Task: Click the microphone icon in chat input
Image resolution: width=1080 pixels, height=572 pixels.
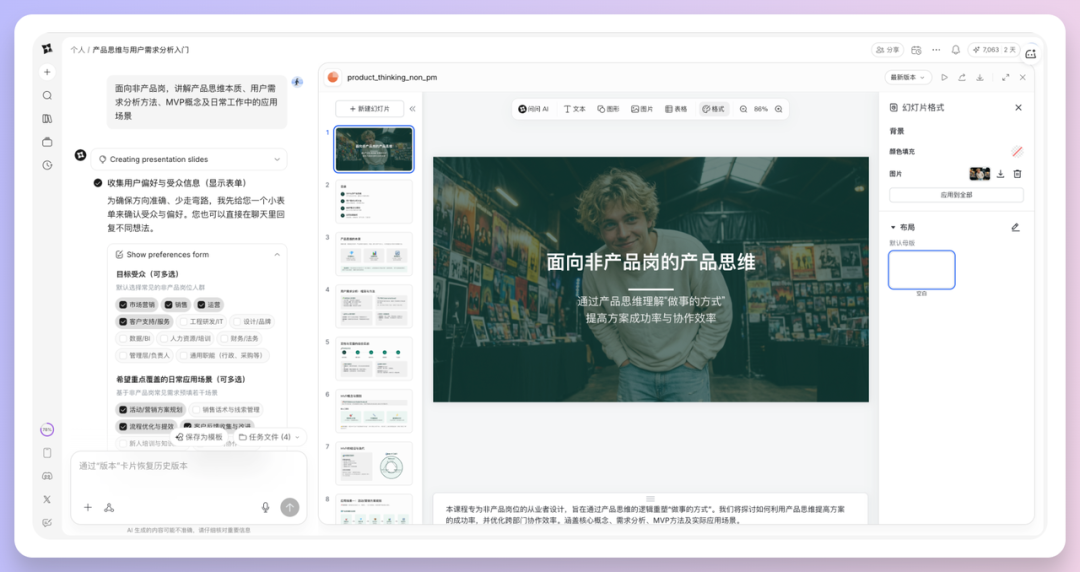Action: (265, 507)
